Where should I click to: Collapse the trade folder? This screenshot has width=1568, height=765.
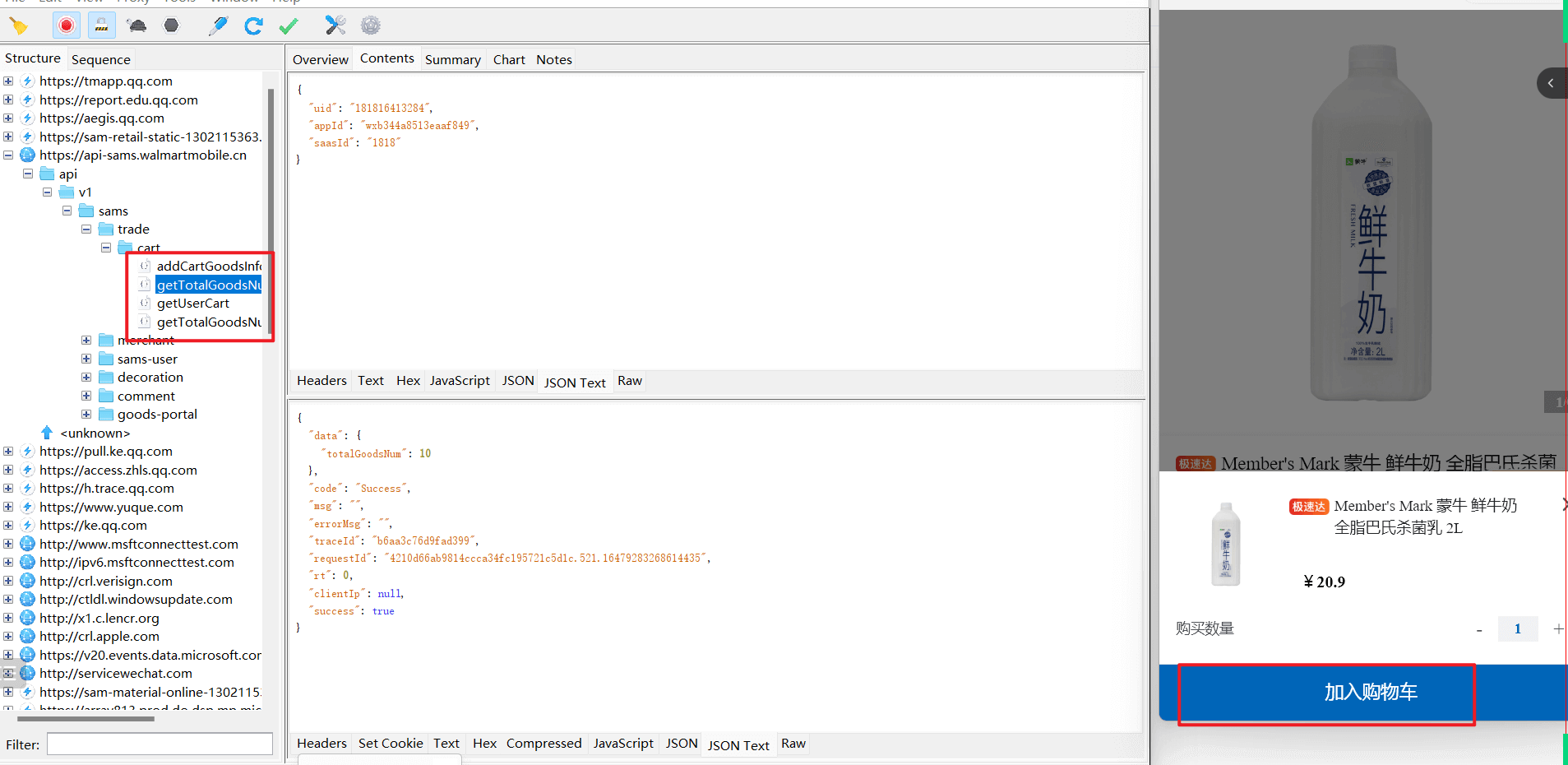pos(86,229)
